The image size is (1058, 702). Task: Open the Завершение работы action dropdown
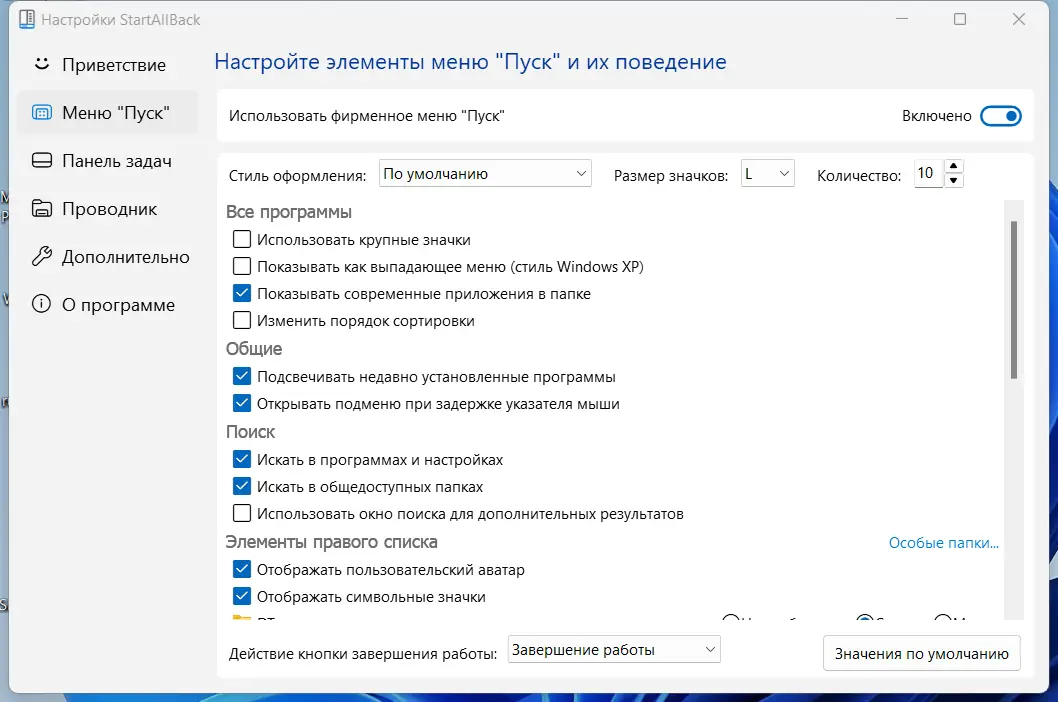click(613, 649)
